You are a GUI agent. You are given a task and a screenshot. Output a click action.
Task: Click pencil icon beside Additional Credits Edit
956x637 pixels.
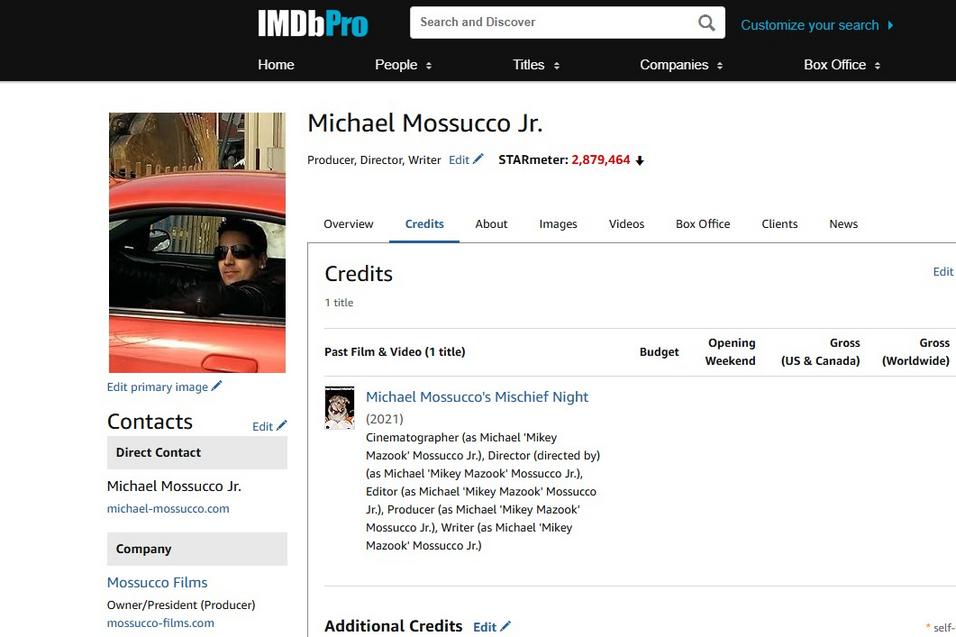pyautogui.click(x=506, y=626)
